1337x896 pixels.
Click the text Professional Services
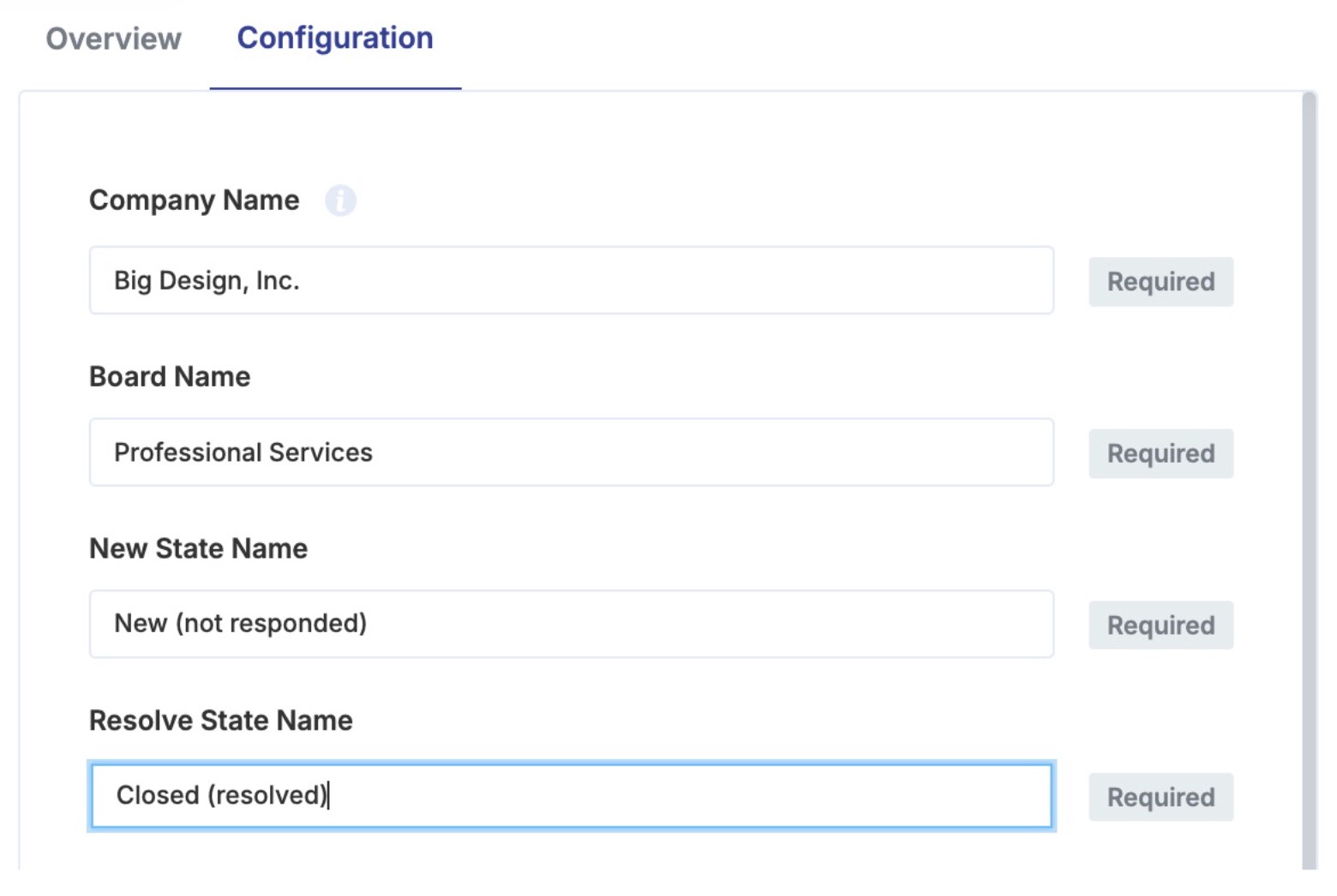point(243,452)
